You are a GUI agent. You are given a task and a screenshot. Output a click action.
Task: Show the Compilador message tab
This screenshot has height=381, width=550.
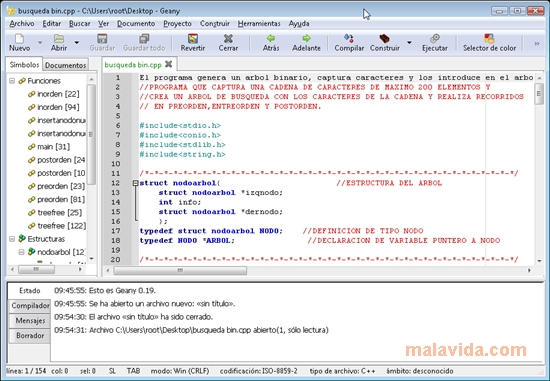[30, 306]
